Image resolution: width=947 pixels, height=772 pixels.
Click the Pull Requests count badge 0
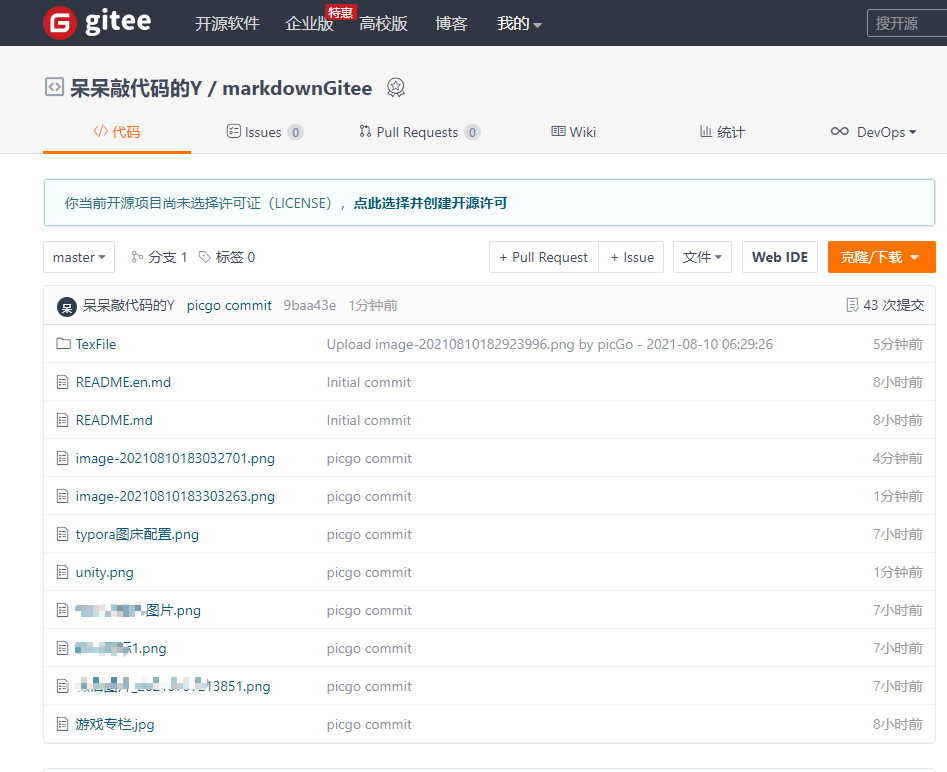click(x=472, y=132)
